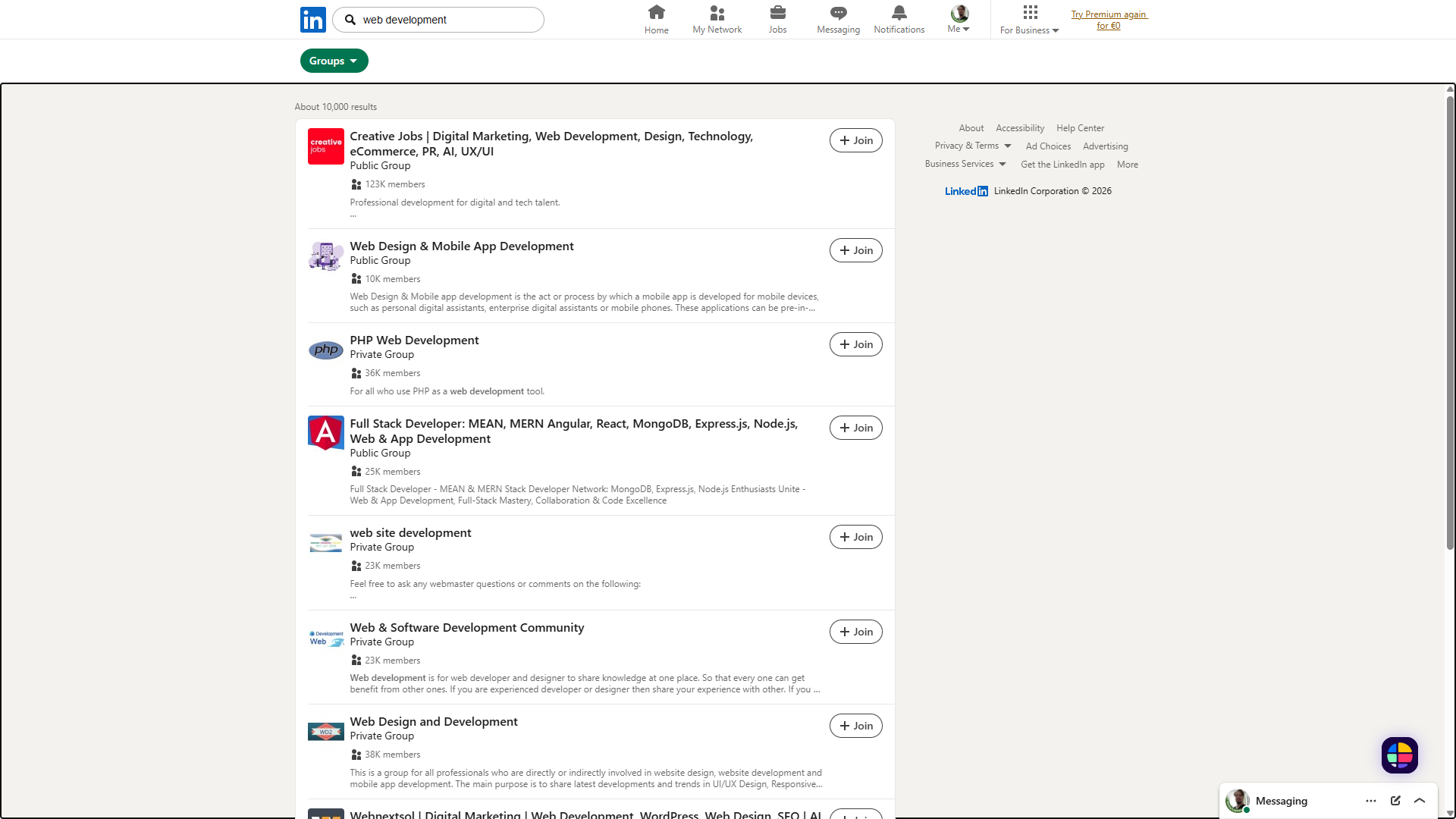Join the web site development group
1456x819 pixels.
coord(856,537)
